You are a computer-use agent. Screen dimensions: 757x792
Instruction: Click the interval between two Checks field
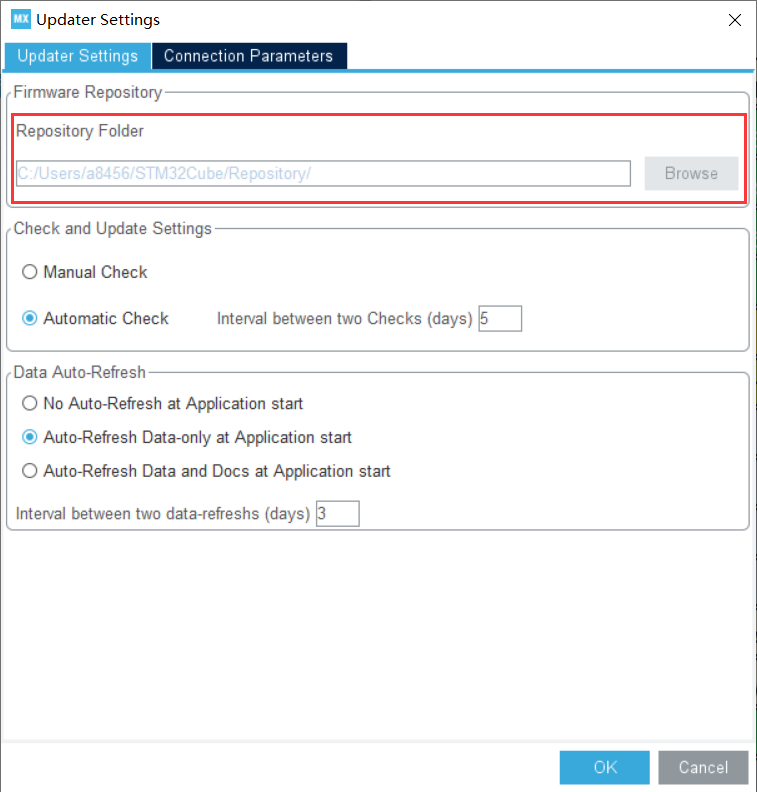coord(500,318)
